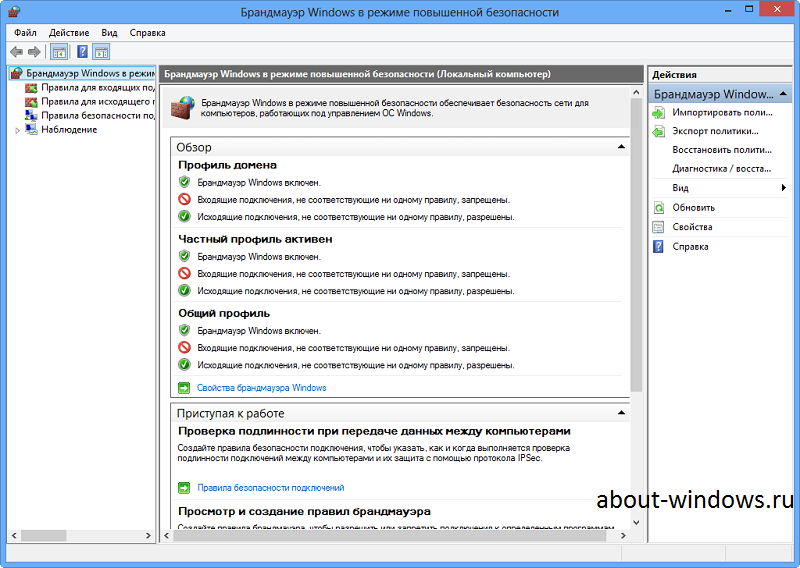
Task: Select the root Брандмауэр Windows tree node
Action: pyautogui.click(x=90, y=73)
